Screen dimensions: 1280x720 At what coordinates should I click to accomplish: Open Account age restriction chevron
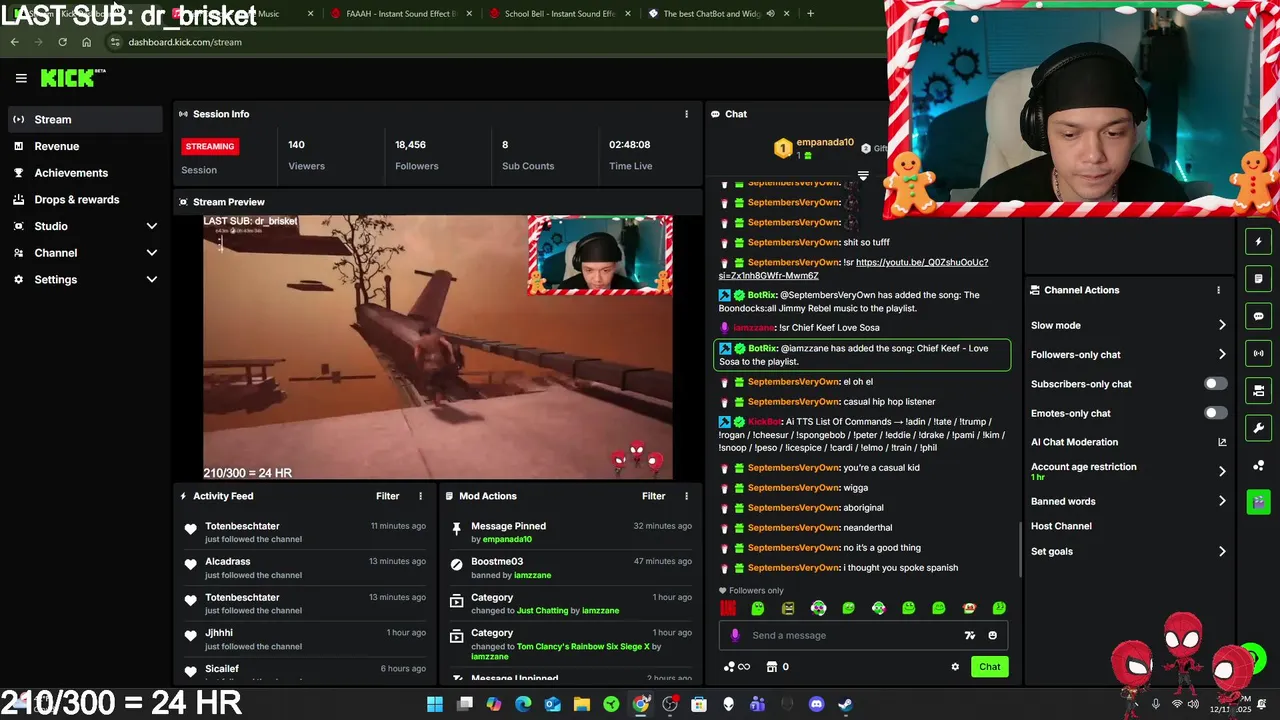point(1222,471)
